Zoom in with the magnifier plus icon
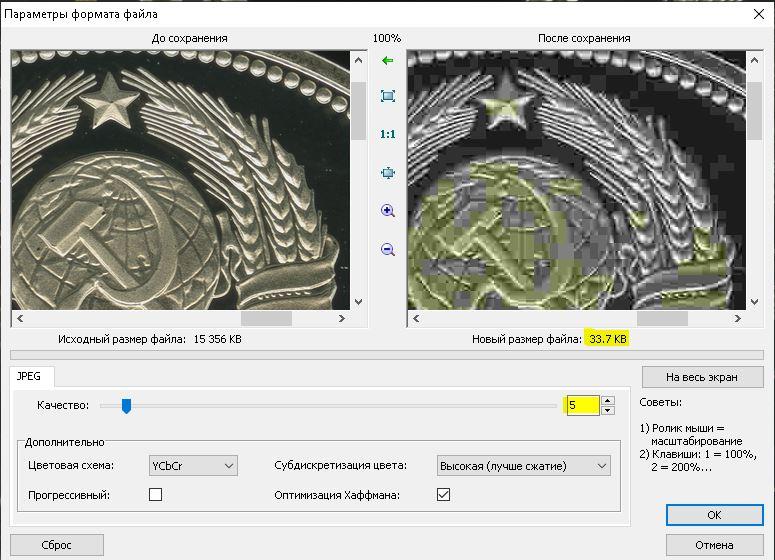Screen dimensions: 775x560 click(388, 211)
